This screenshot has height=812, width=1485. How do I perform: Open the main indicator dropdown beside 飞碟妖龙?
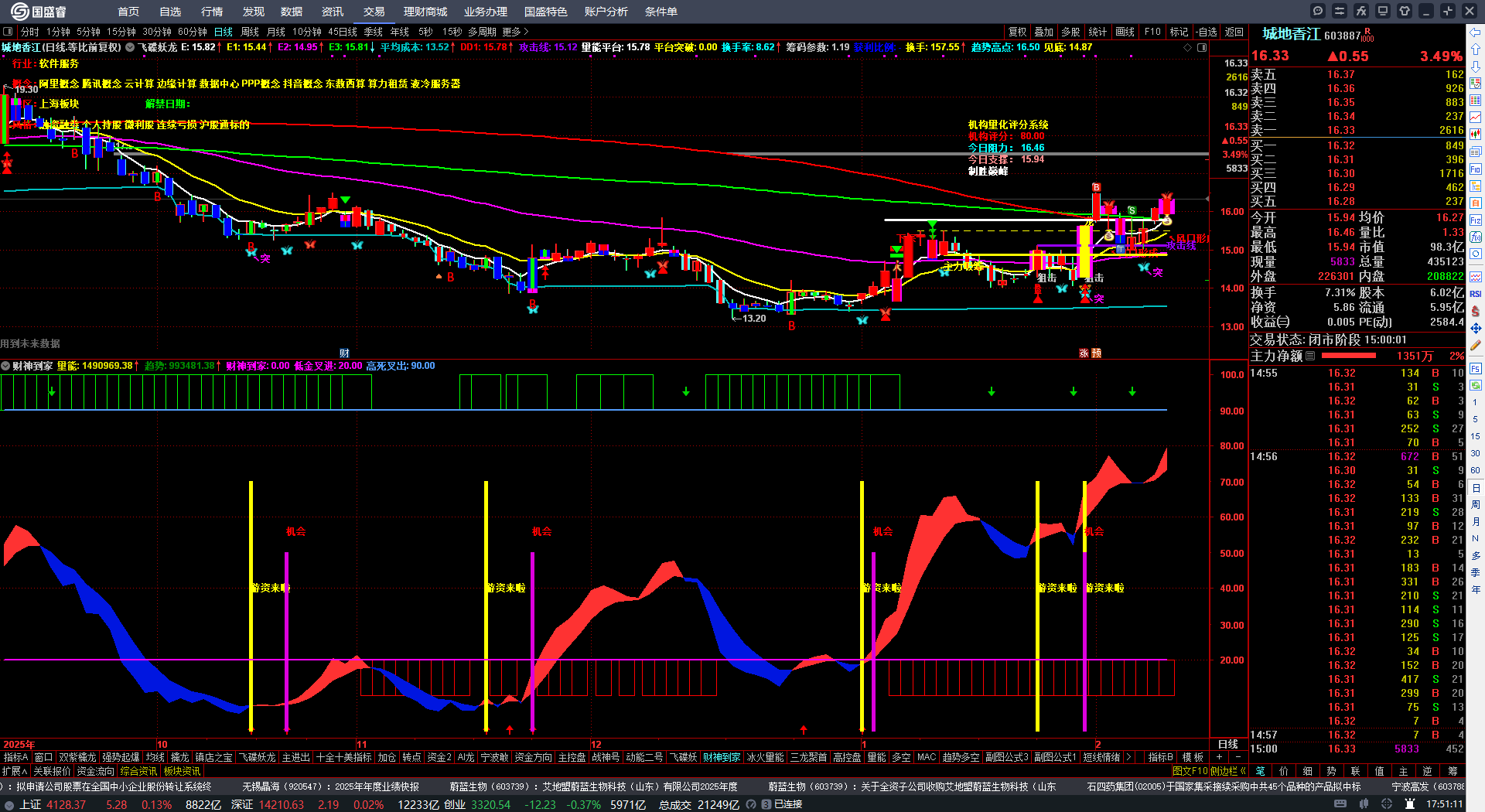tap(130, 47)
